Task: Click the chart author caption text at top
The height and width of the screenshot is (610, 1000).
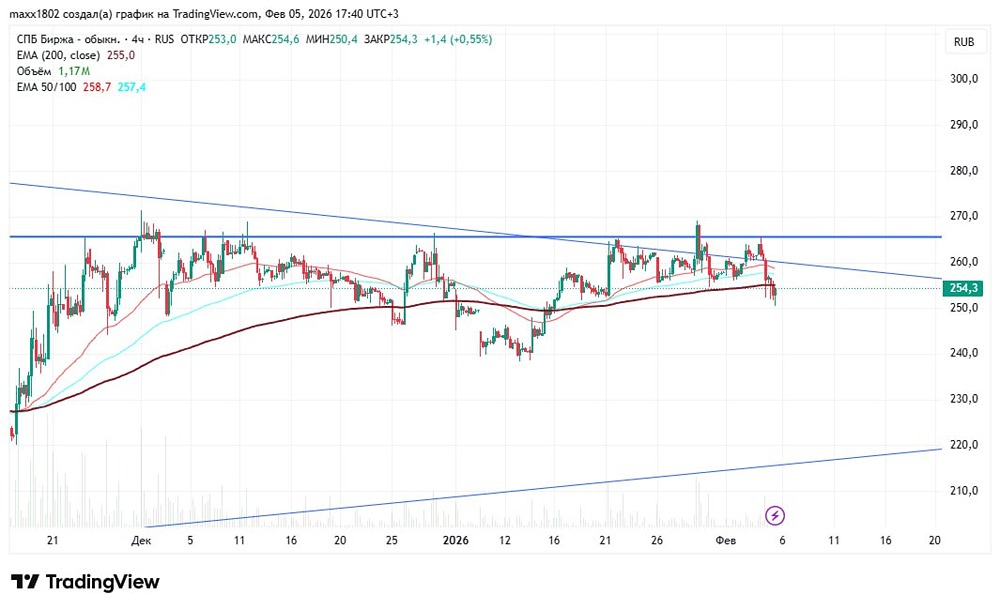Action: [x=204, y=14]
